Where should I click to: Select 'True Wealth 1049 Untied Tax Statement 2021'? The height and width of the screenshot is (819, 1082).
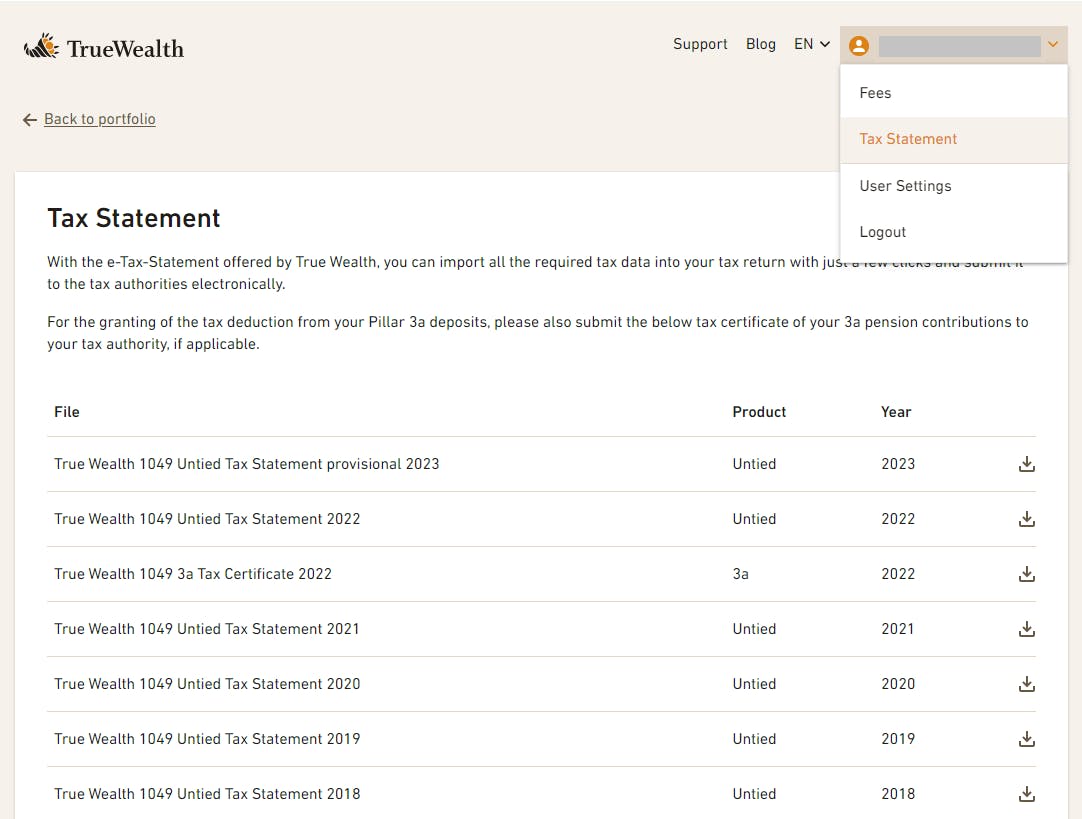[x=206, y=629]
